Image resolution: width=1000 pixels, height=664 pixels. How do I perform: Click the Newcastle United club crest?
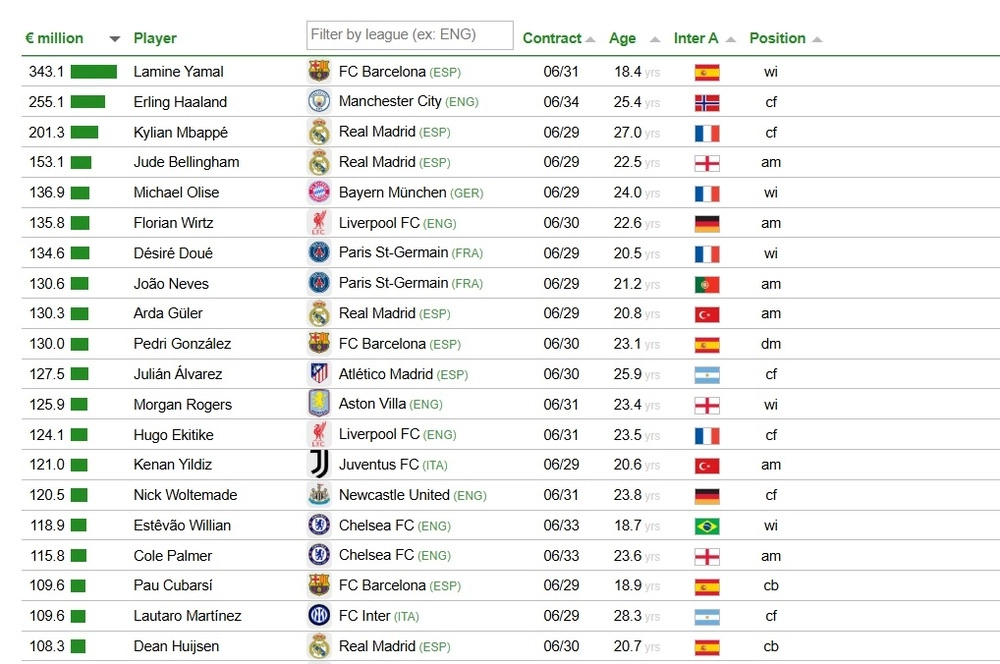point(319,495)
